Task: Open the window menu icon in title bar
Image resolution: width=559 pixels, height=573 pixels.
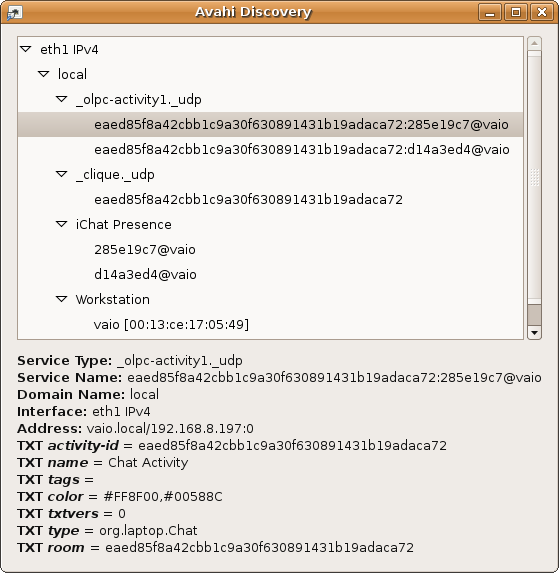Action: (x=15, y=13)
